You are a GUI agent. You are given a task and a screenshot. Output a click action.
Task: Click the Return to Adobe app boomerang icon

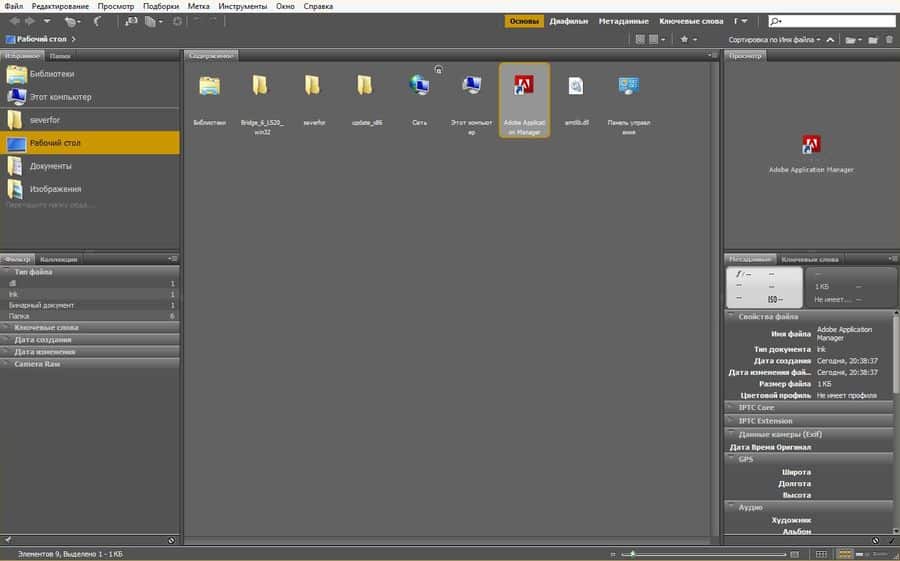click(98, 21)
